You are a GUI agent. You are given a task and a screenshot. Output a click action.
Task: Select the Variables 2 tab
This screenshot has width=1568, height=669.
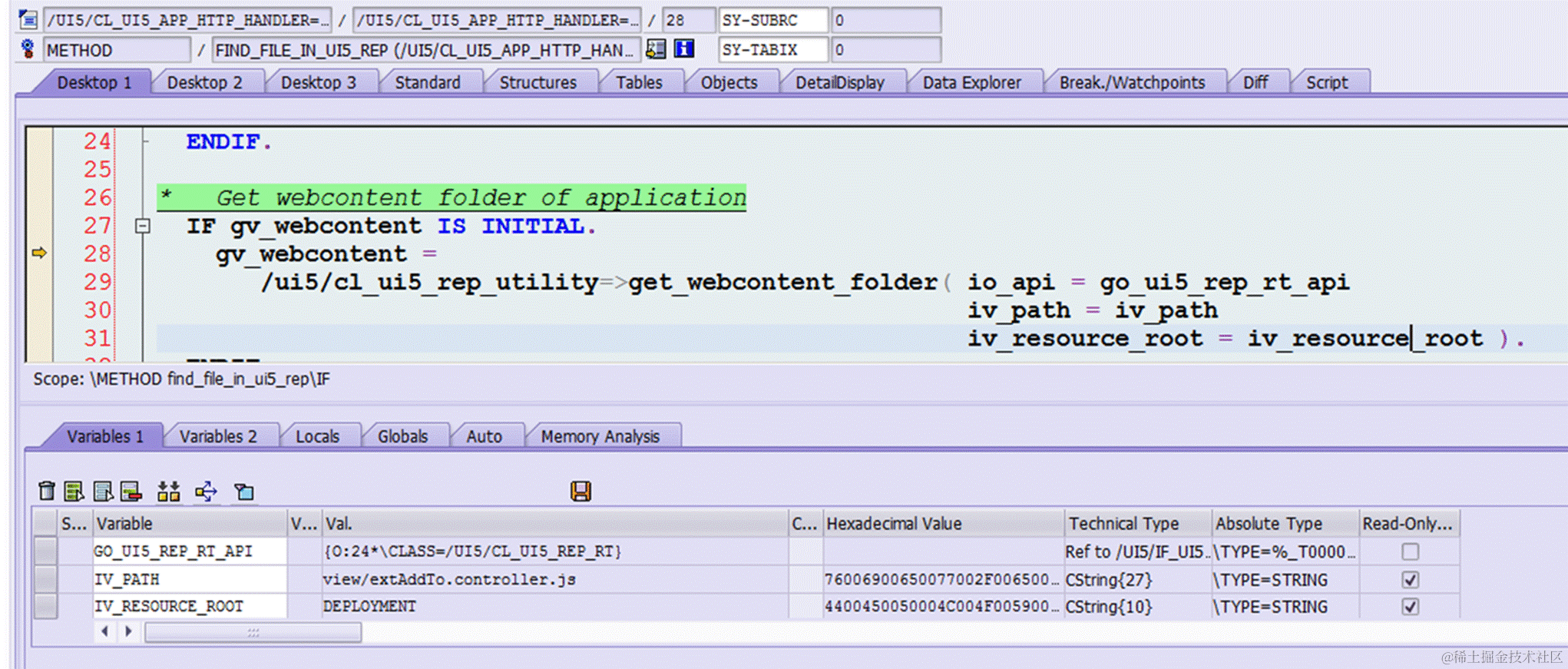point(218,436)
